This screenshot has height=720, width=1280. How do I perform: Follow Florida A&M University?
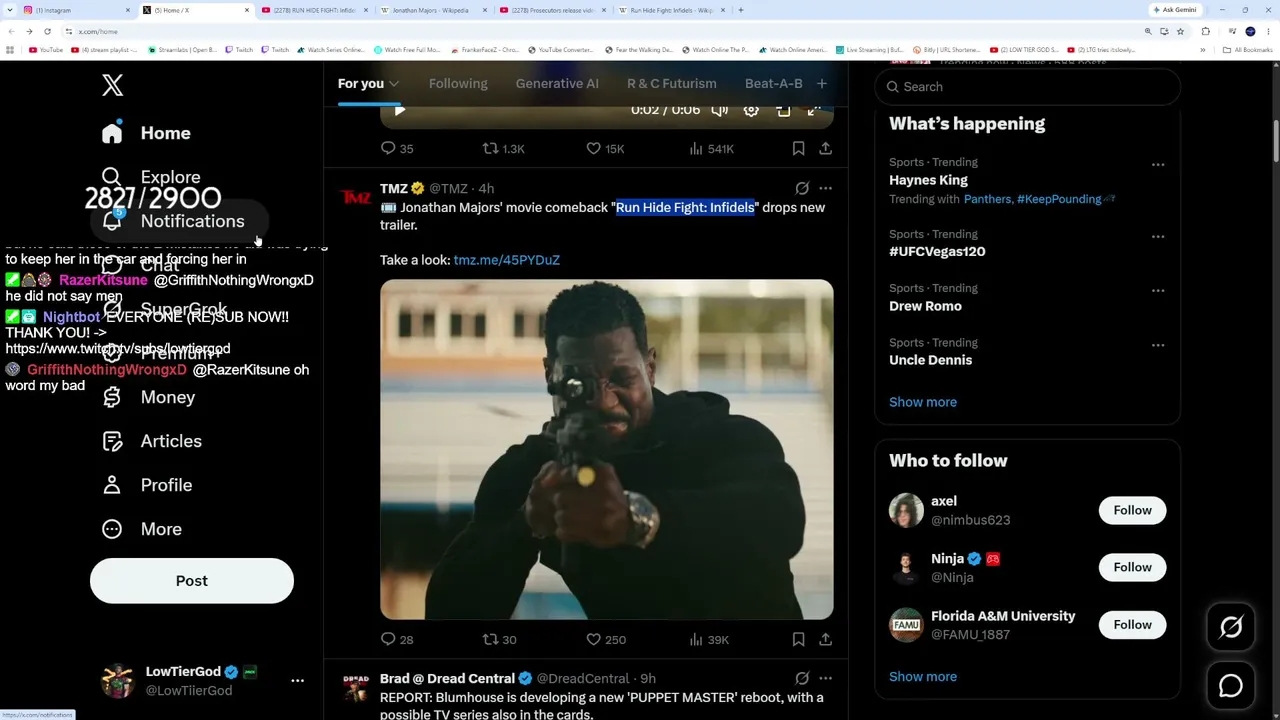tap(1132, 625)
